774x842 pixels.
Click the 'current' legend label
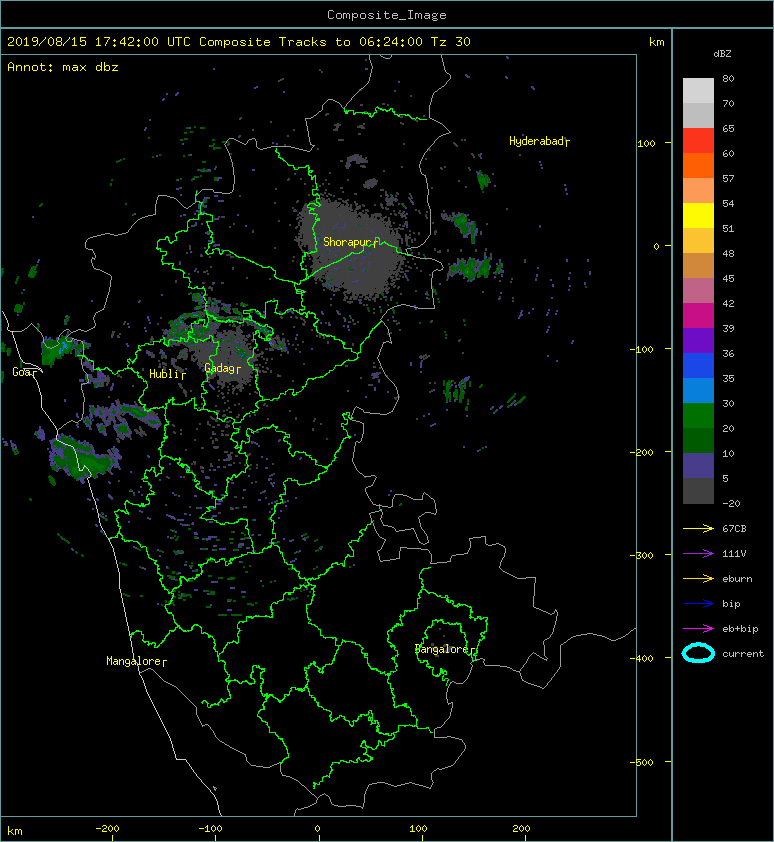coord(743,654)
